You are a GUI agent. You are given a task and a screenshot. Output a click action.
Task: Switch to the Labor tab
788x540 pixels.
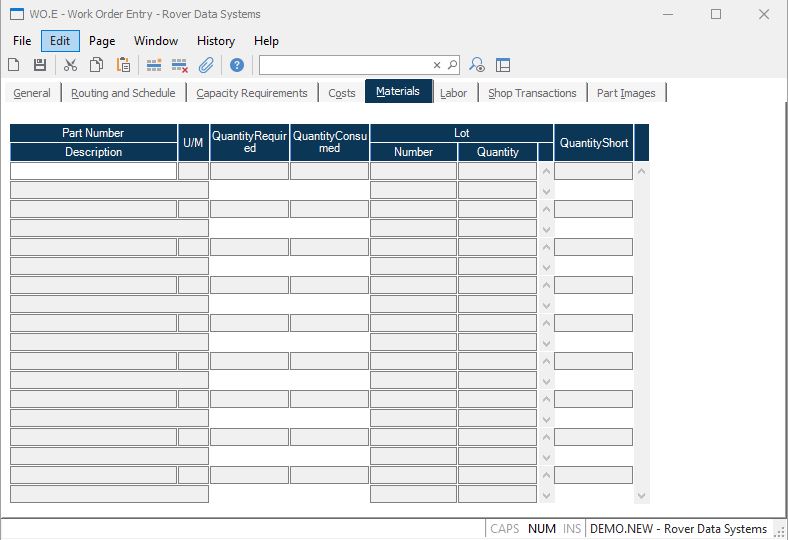pos(453,93)
